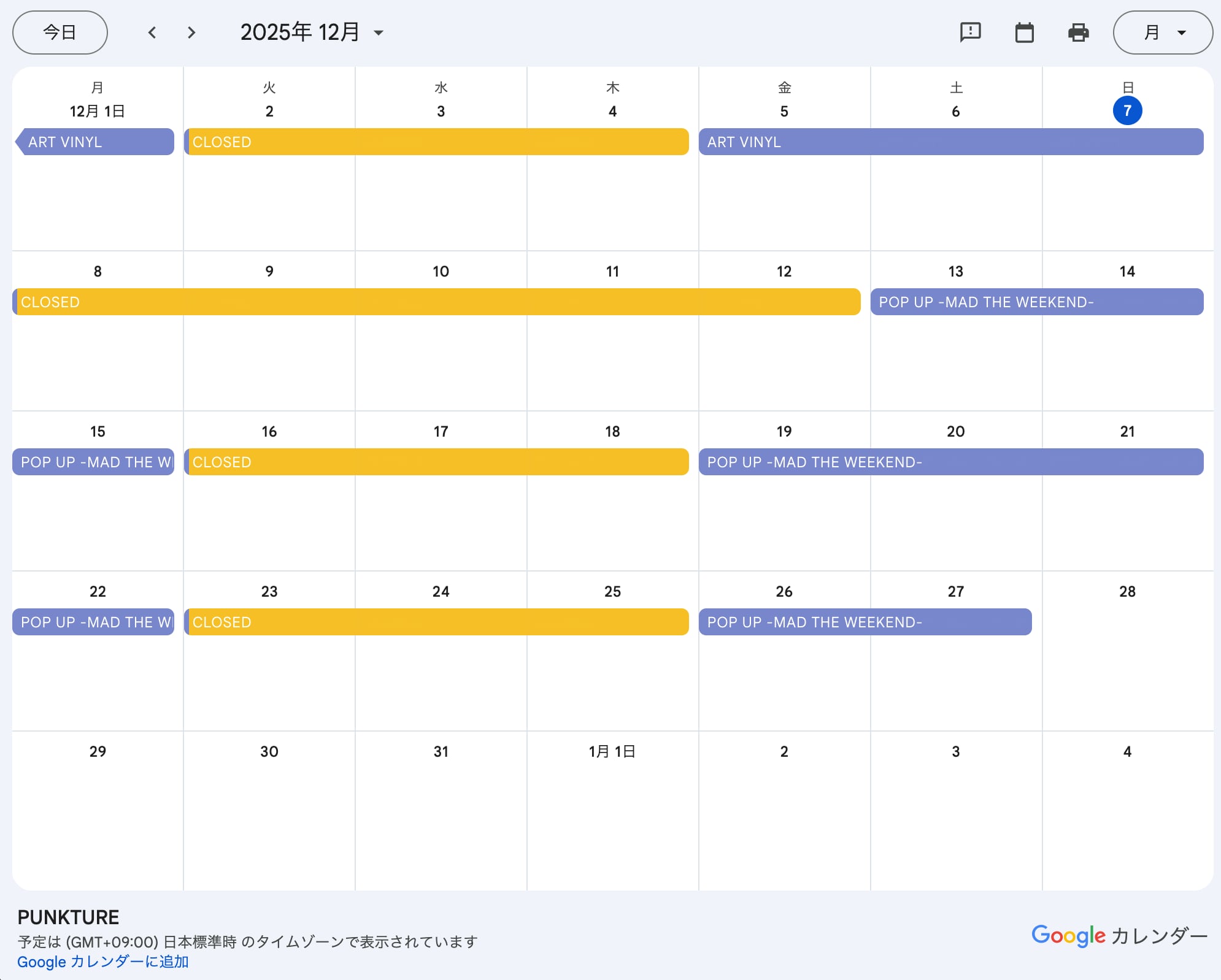Open ART VINYL event starting December 5
1221x980 pixels.
click(x=950, y=142)
